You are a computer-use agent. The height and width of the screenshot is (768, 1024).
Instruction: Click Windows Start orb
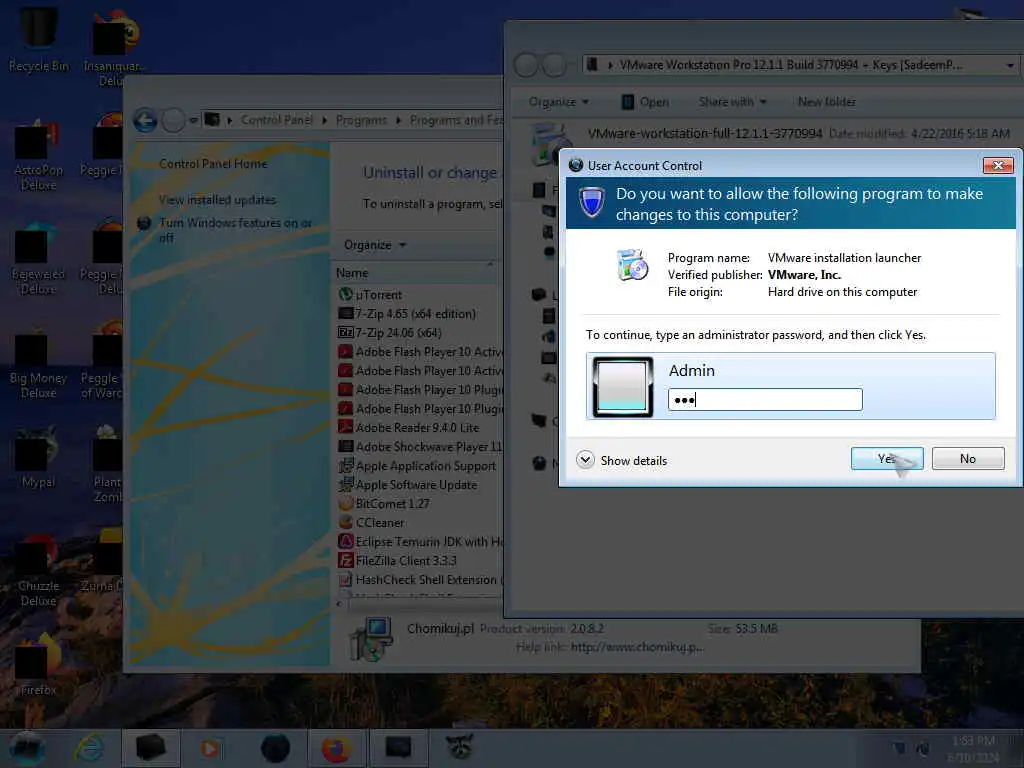click(x=27, y=748)
